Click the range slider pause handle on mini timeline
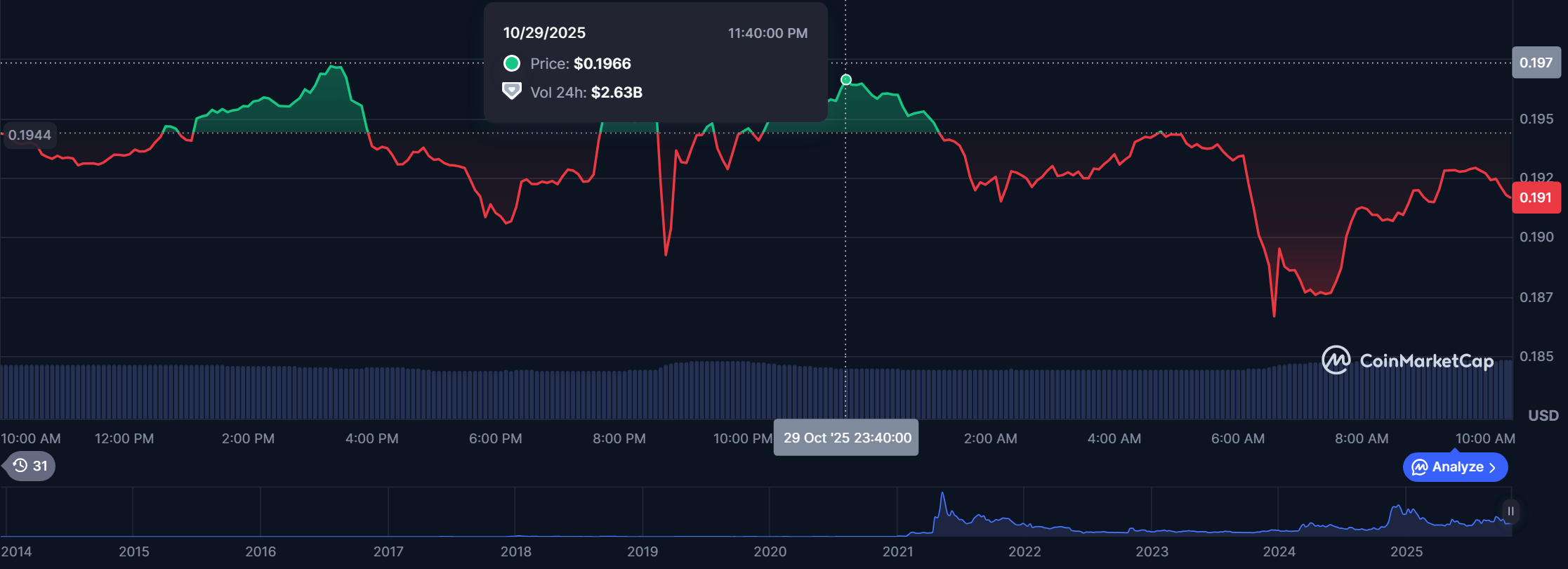The height and width of the screenshot is (569, 1568). coord(1510,511)
